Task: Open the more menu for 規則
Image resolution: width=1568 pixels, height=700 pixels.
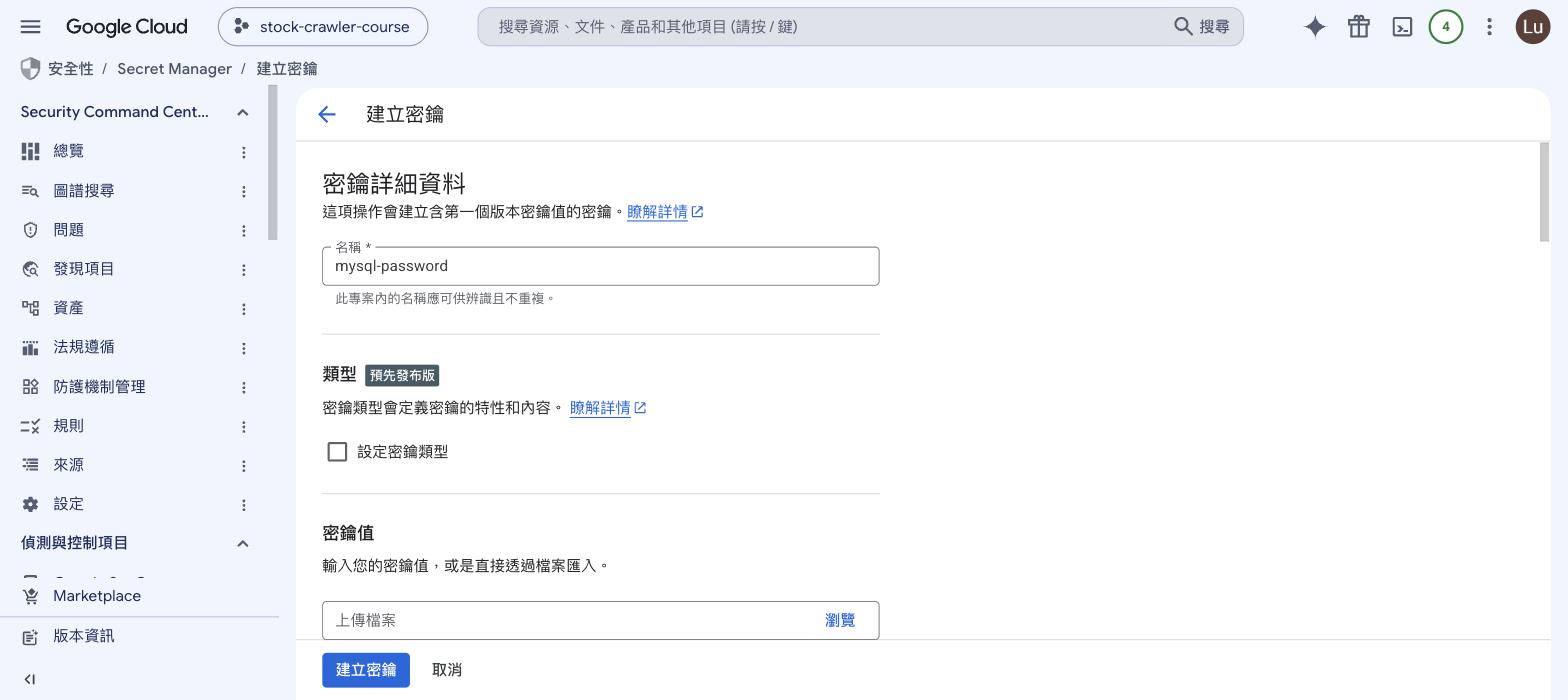Action: pyautogui.click(x=243, y=427)
